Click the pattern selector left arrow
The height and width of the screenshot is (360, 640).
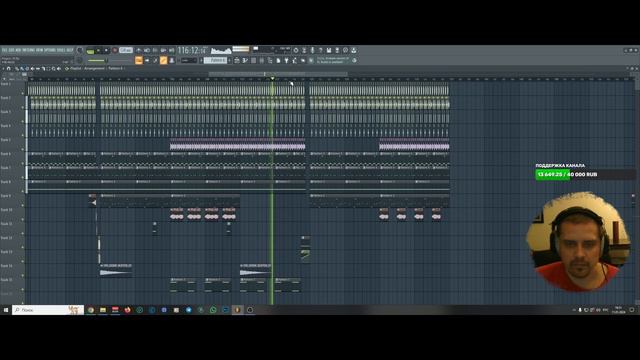[x=201, y=60]
